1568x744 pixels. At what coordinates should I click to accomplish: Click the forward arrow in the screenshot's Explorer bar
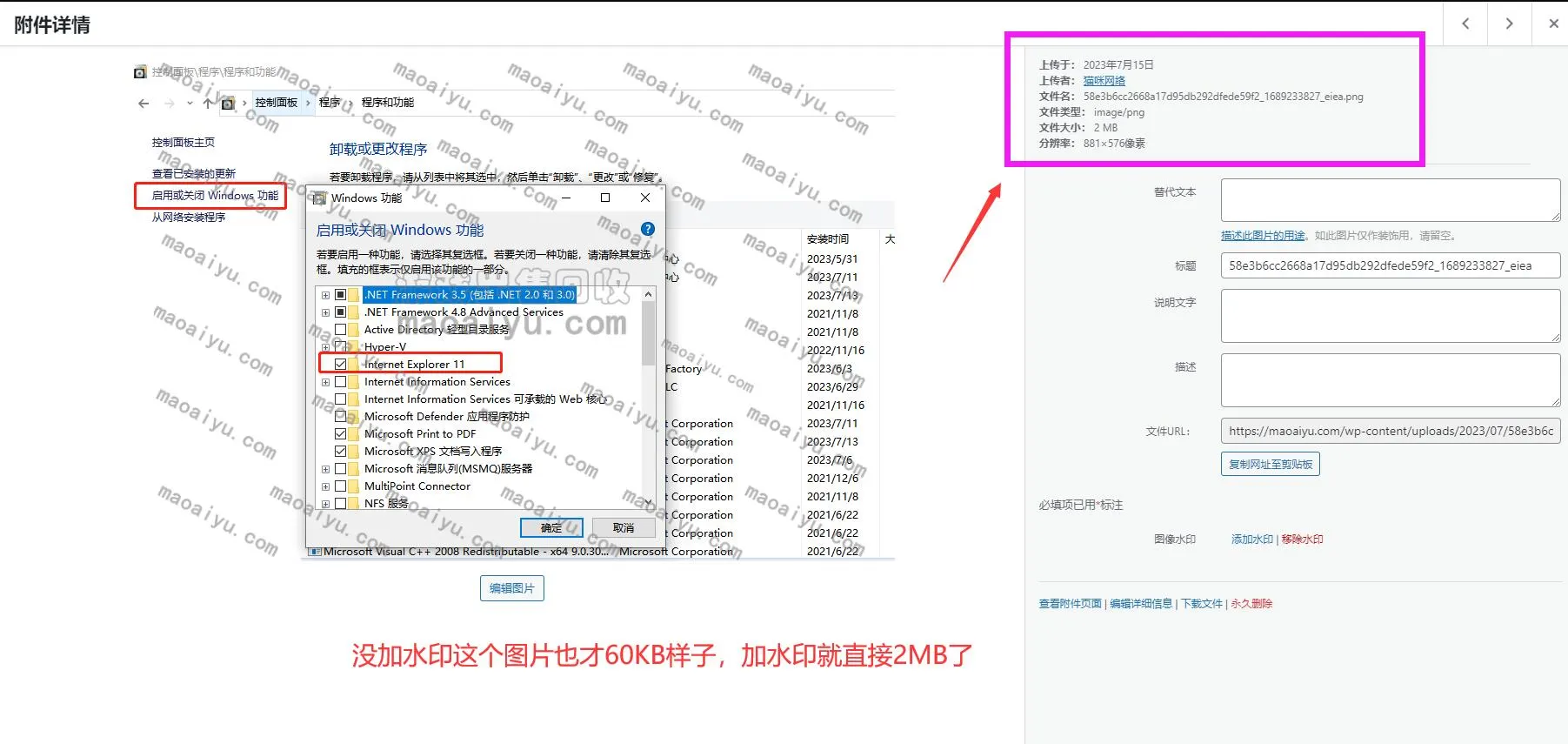coord(169,104)
